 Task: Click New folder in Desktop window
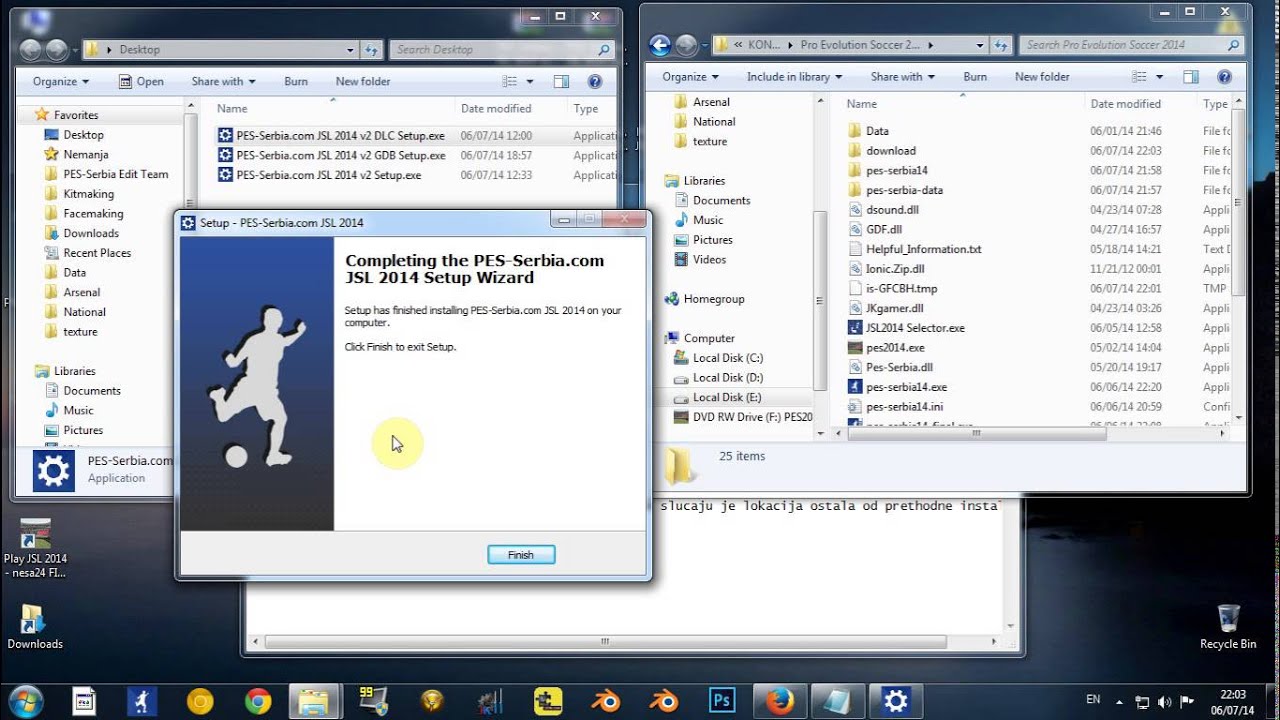tap(363, 81)
